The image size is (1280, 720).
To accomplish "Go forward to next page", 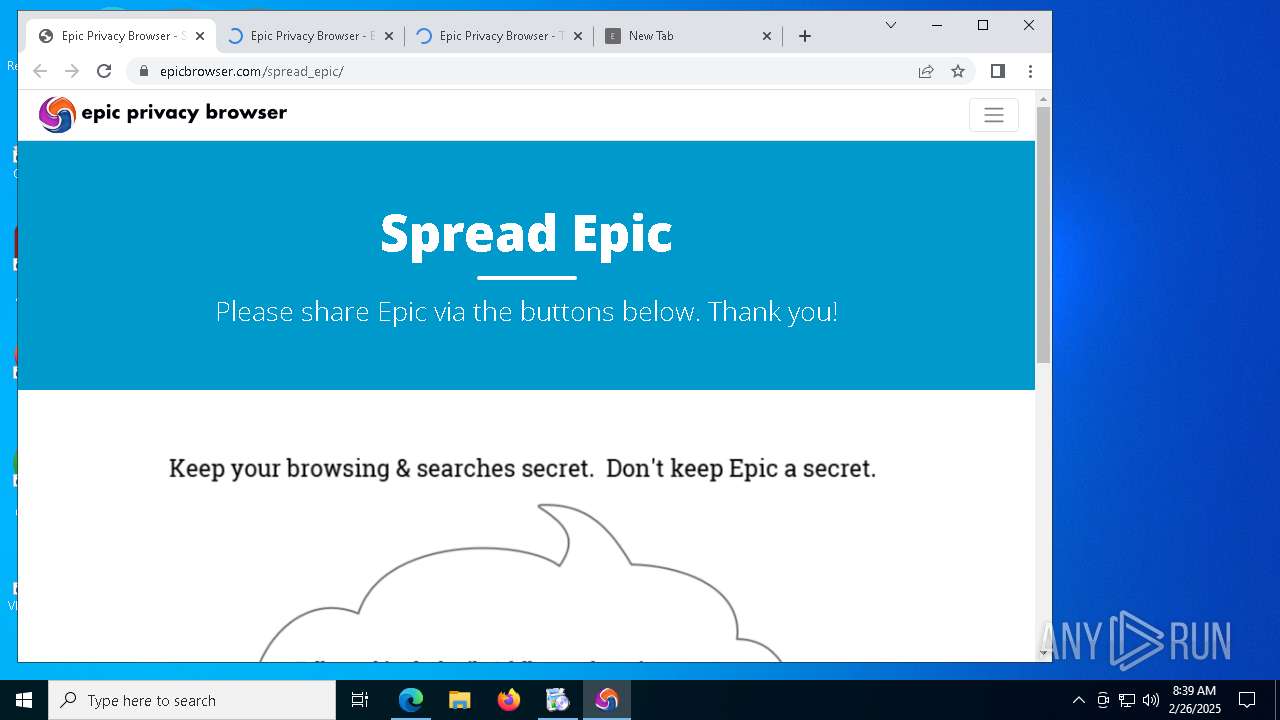I will tap(72, 71).
